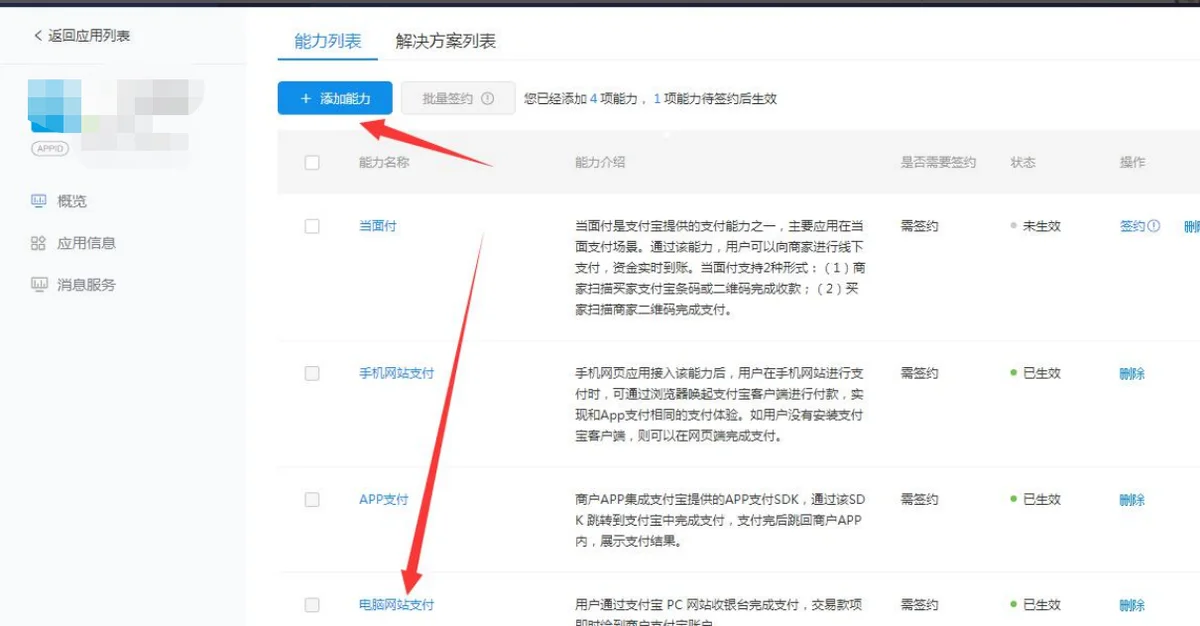The image size is (1200, 626).
Task: Click 已生效 status in the APP支付 row
Action: [1036, 499]
